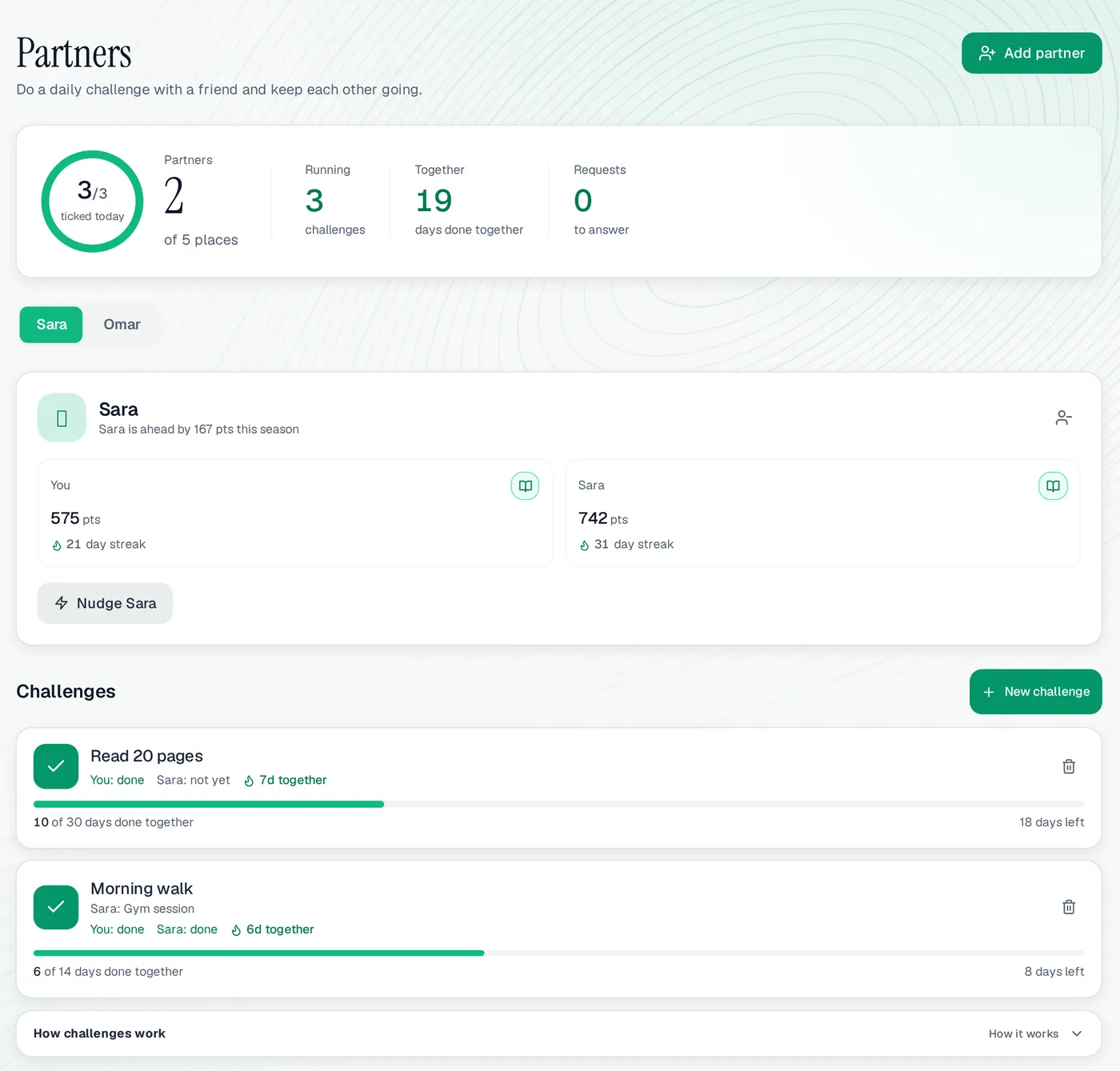Click the 'Sara: not yet' status

tap(193, 780)
